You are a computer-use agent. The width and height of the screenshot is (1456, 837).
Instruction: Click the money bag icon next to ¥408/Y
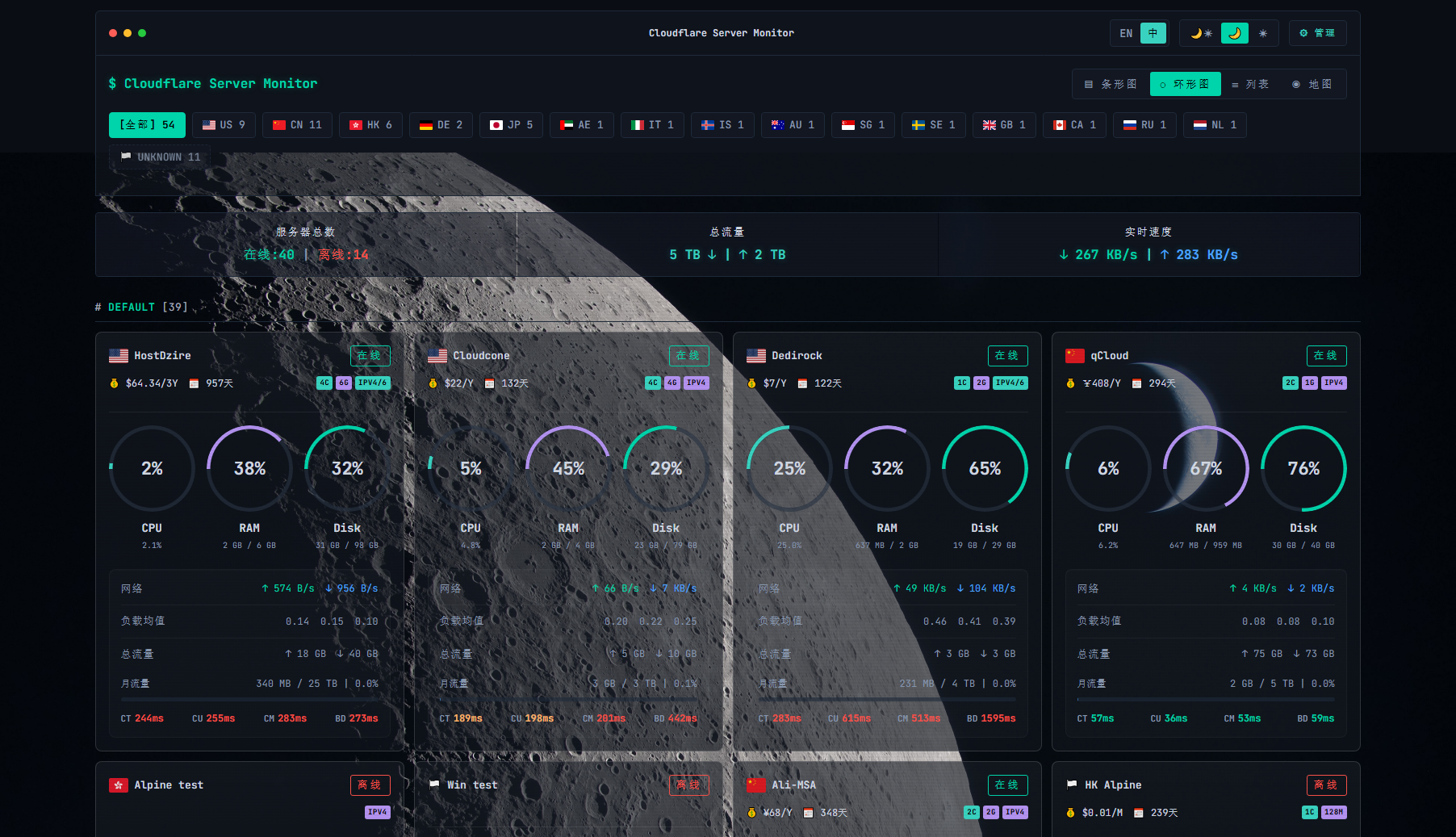1071,383
